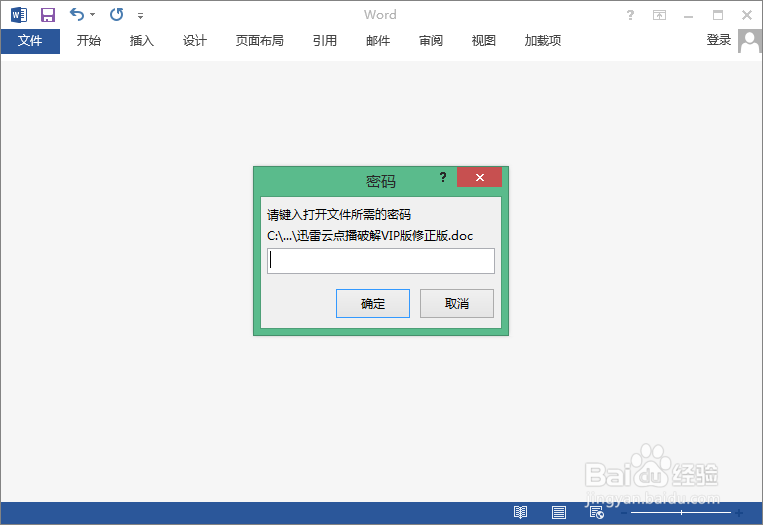The image size is (763, 525).
Task: Click the 确定 button
Action: [x=373, y=304]
